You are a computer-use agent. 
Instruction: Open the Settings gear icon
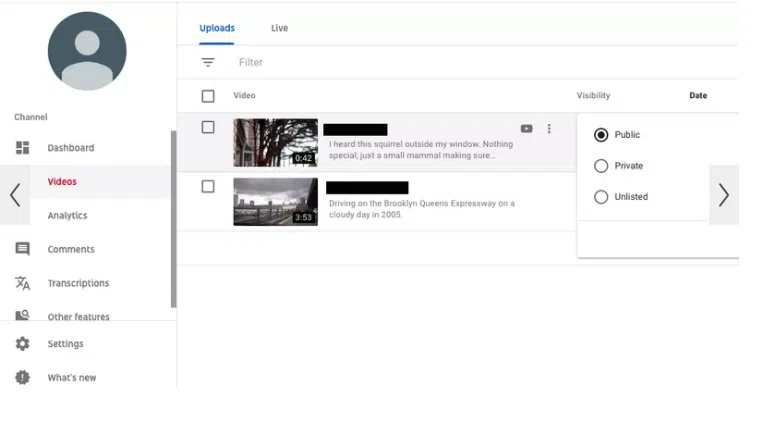[x=22, y=344]
